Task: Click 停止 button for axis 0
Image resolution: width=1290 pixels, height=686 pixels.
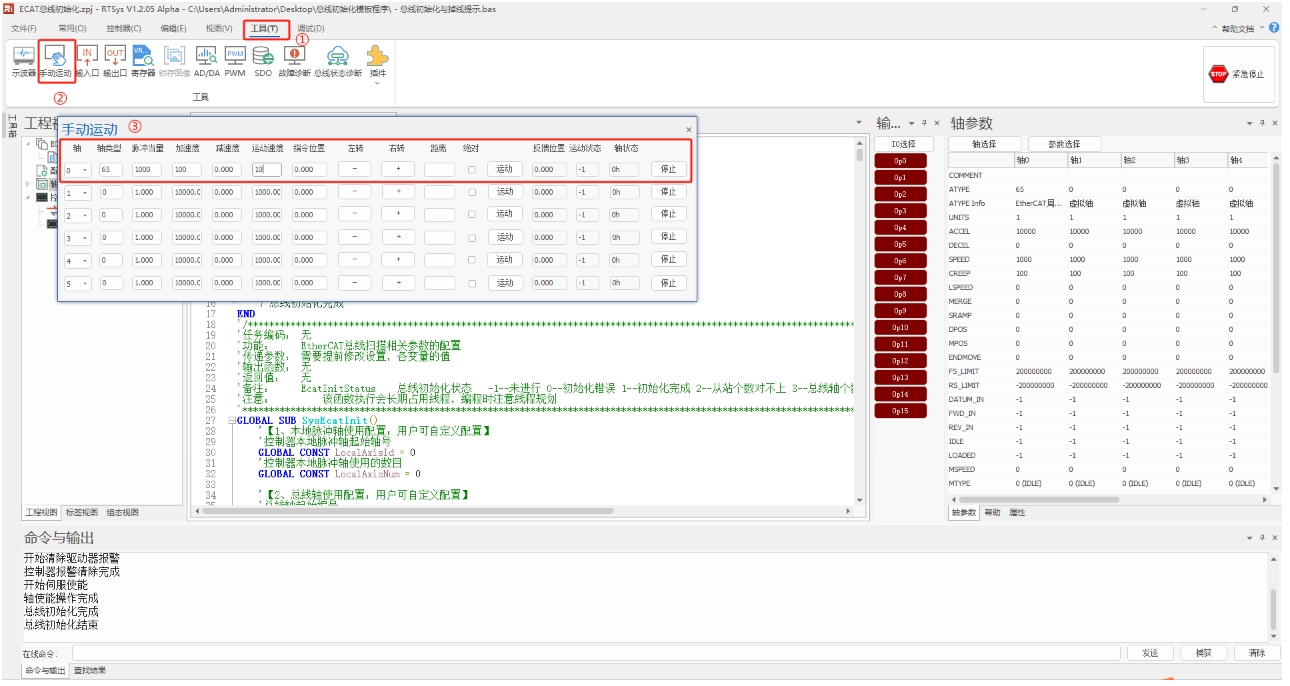Action: click(x=669, y=170)
